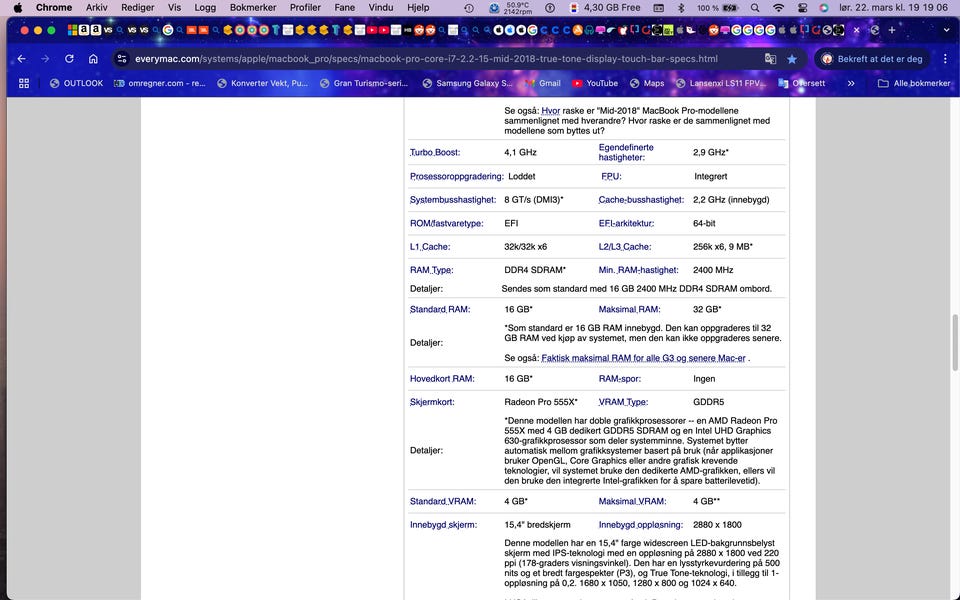Open the YouTube bookmark
Viewport: 960px width, 600px height.
click(x=594, y=83)
